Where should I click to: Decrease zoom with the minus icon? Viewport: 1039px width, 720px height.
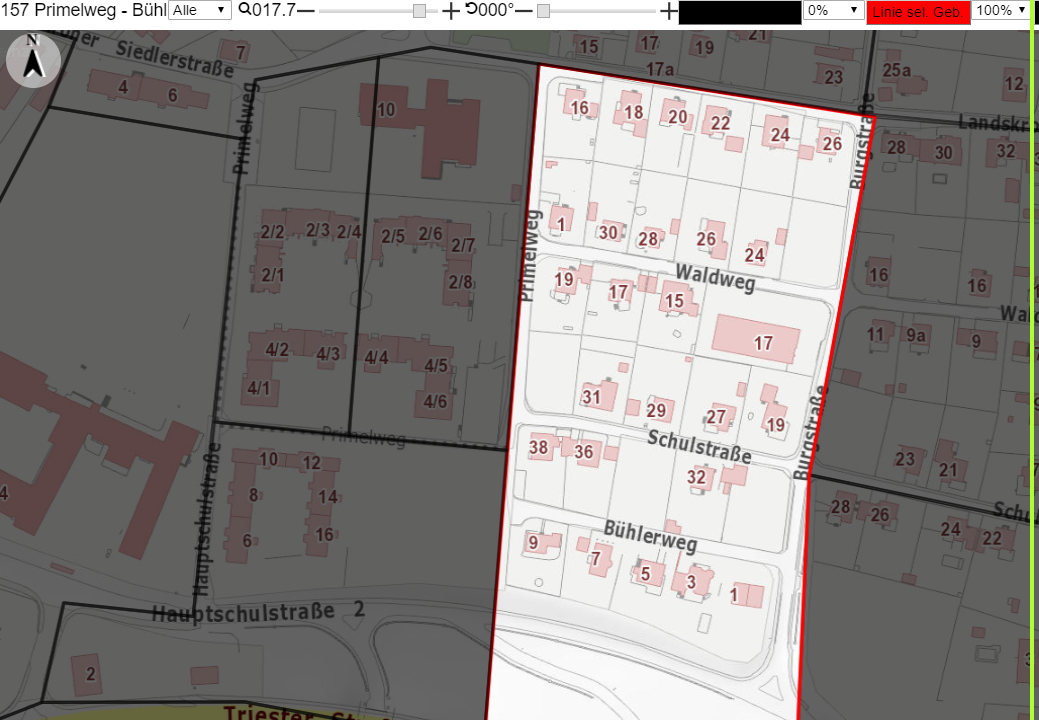tap(305, 11)
